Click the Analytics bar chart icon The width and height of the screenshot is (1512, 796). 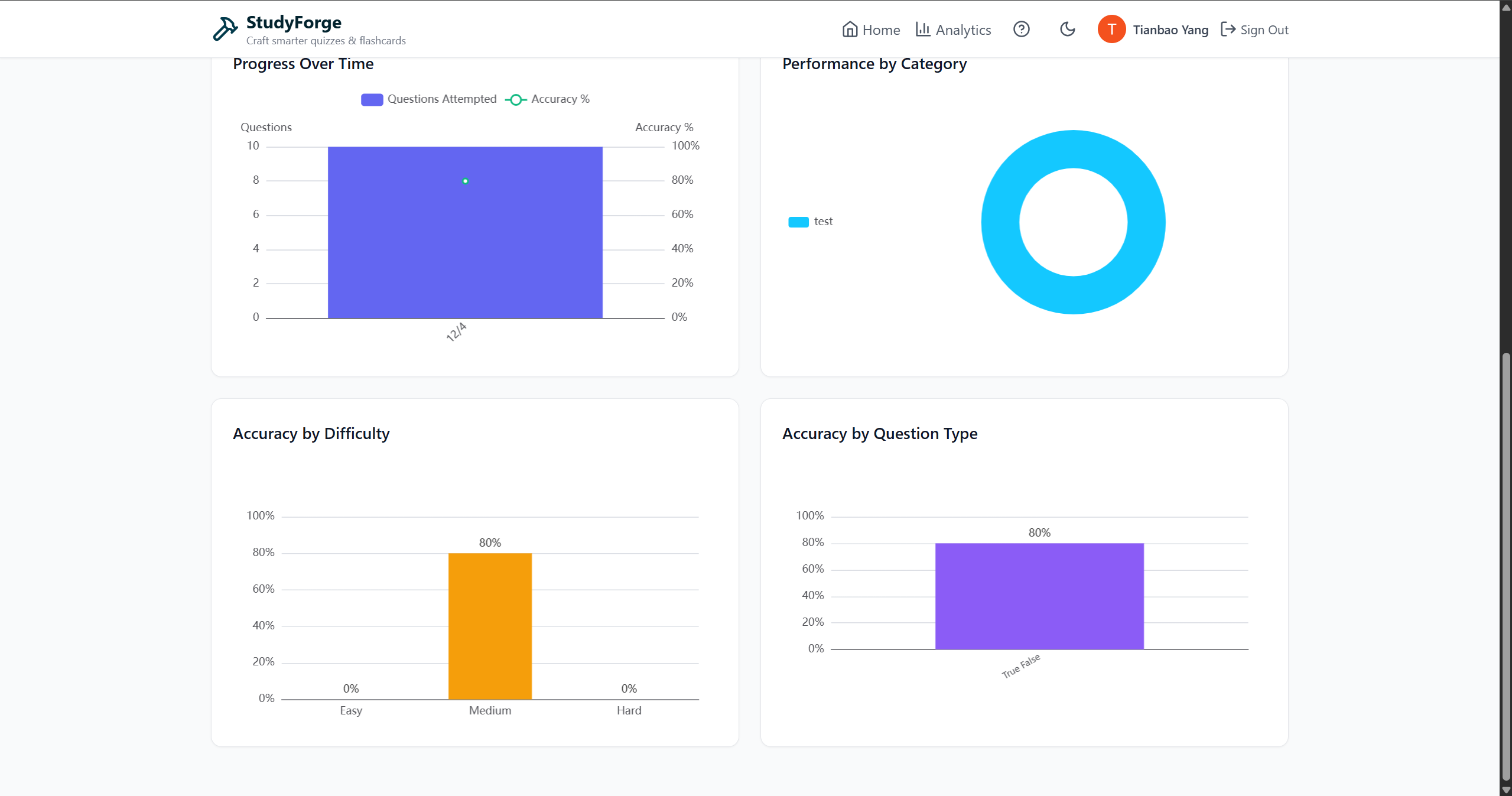(x=923, y=29)
